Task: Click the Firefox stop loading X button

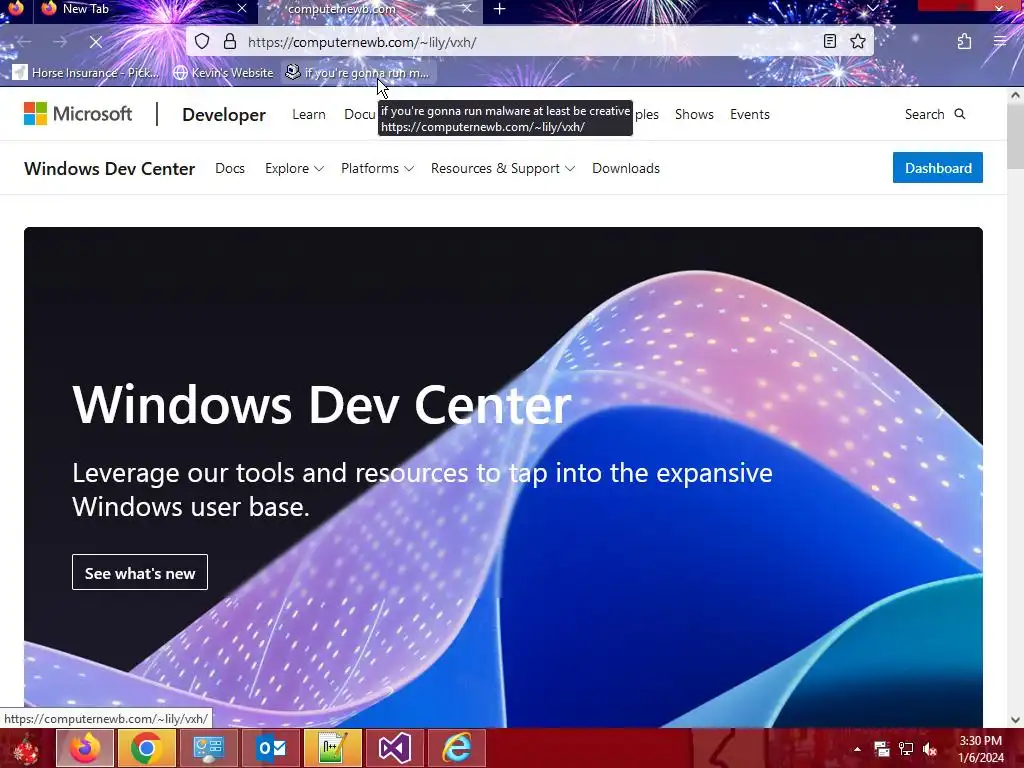Action: [x=95, y=42]
